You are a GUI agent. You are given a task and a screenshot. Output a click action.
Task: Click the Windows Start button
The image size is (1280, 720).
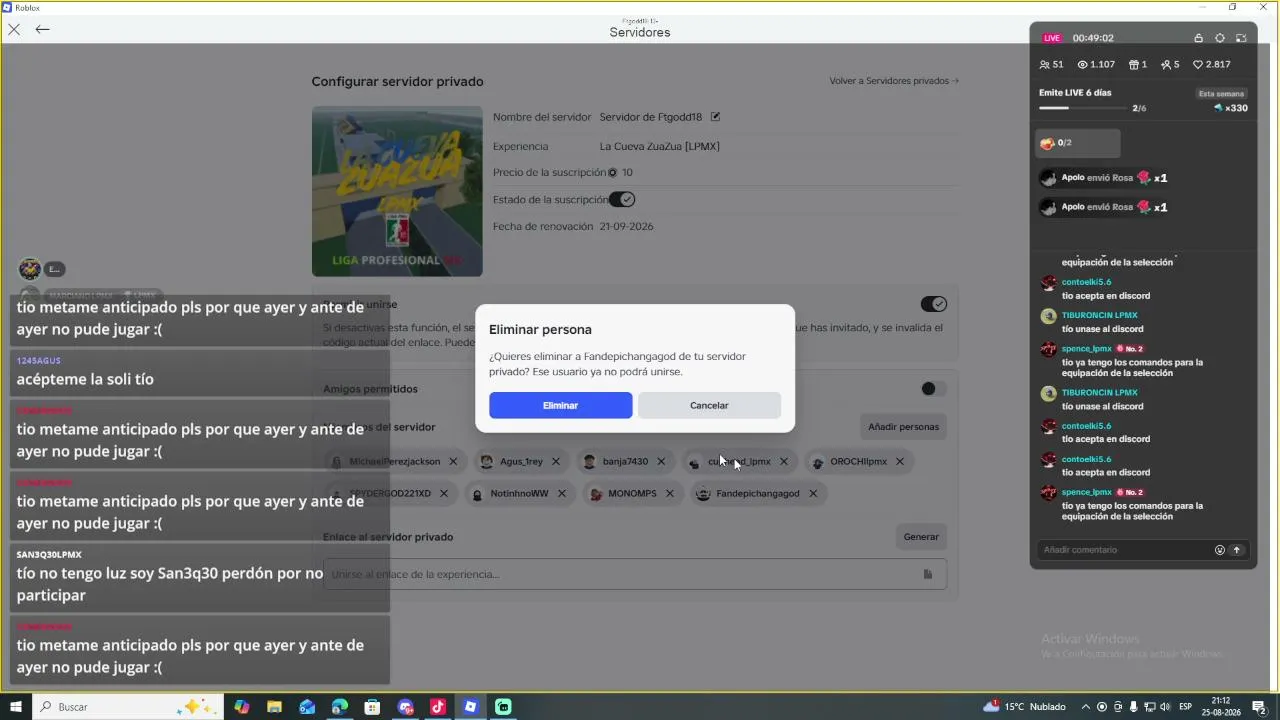(16, 707)
